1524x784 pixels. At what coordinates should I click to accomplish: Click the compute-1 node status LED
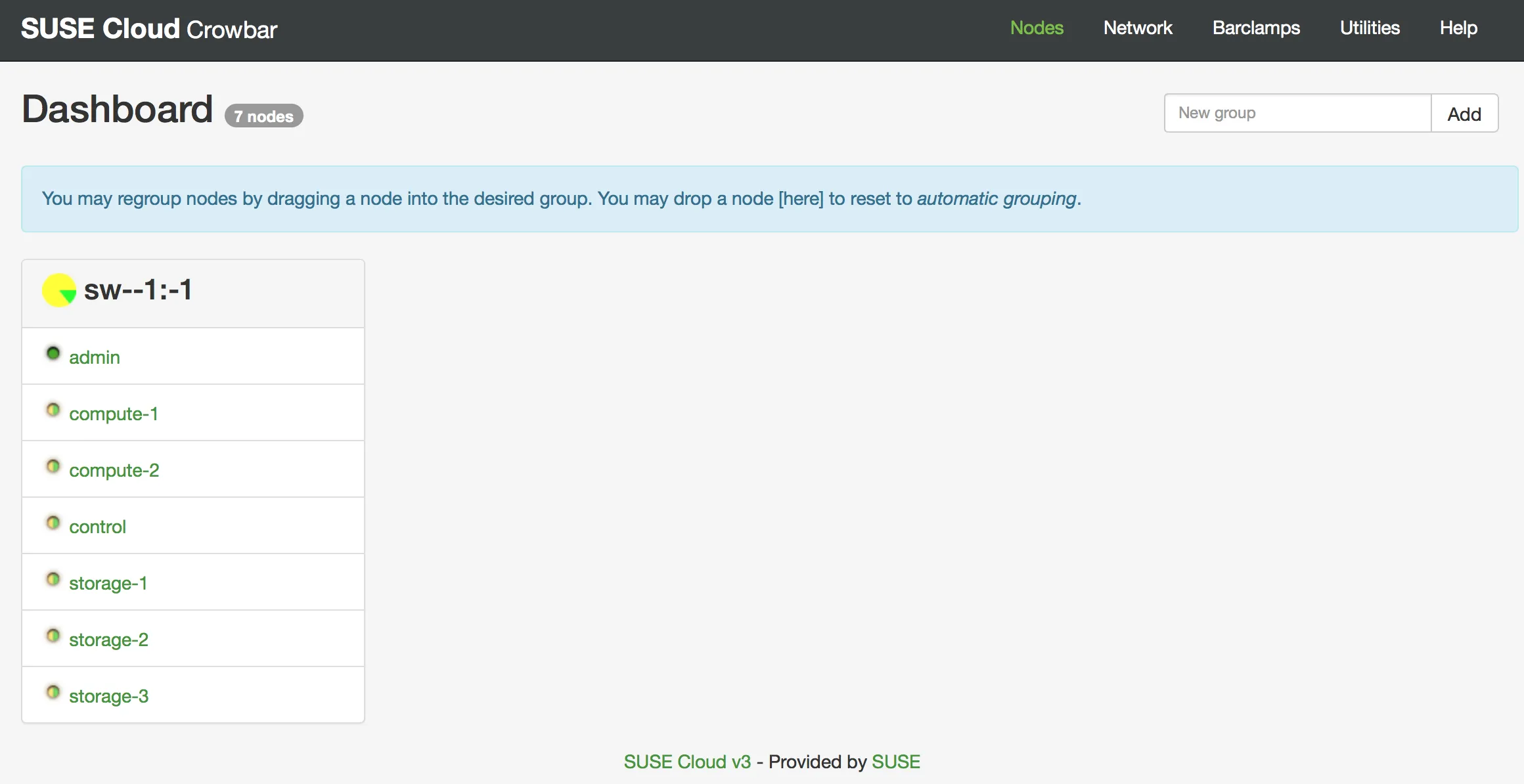[x=53, y=410]
